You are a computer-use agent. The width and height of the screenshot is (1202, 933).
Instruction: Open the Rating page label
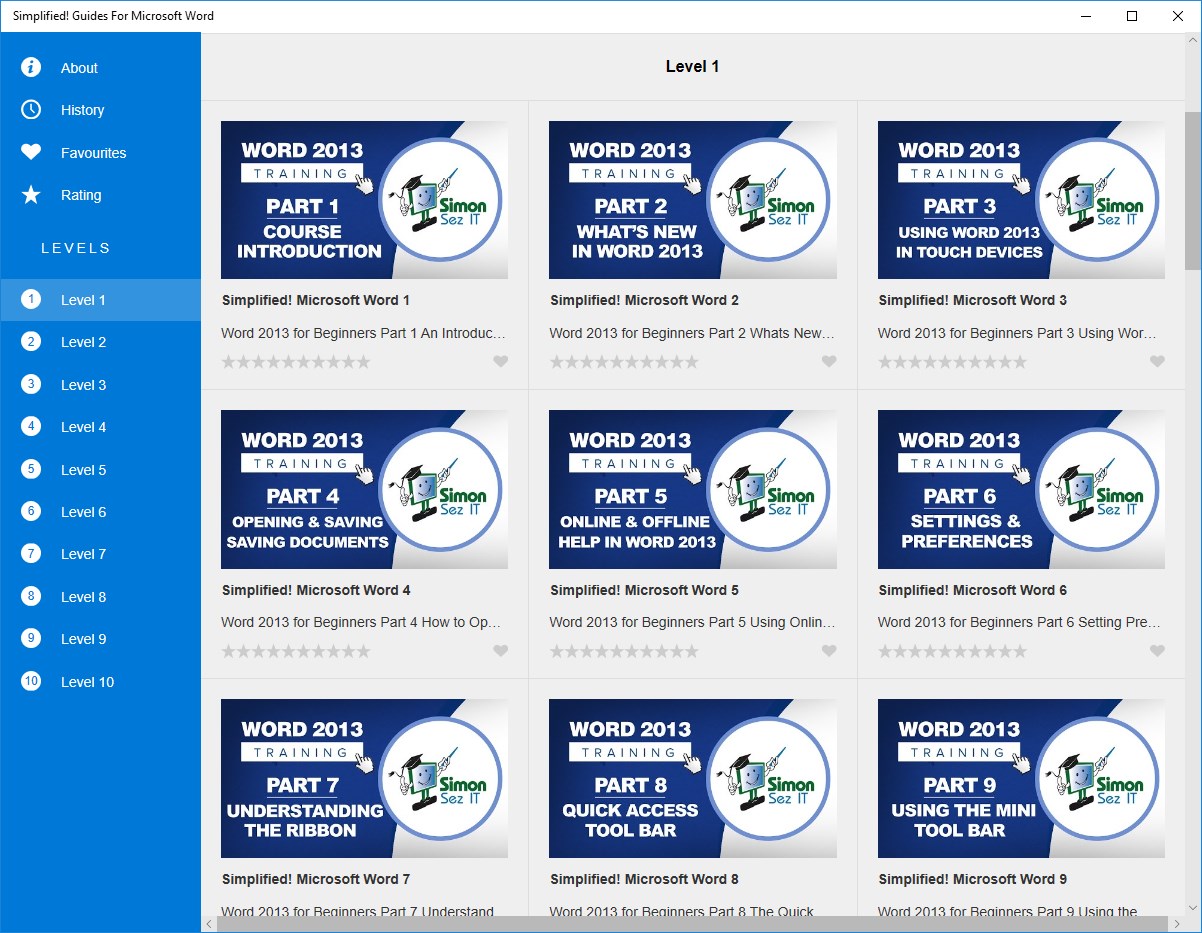pyautogui.click(x=81, y=195)
